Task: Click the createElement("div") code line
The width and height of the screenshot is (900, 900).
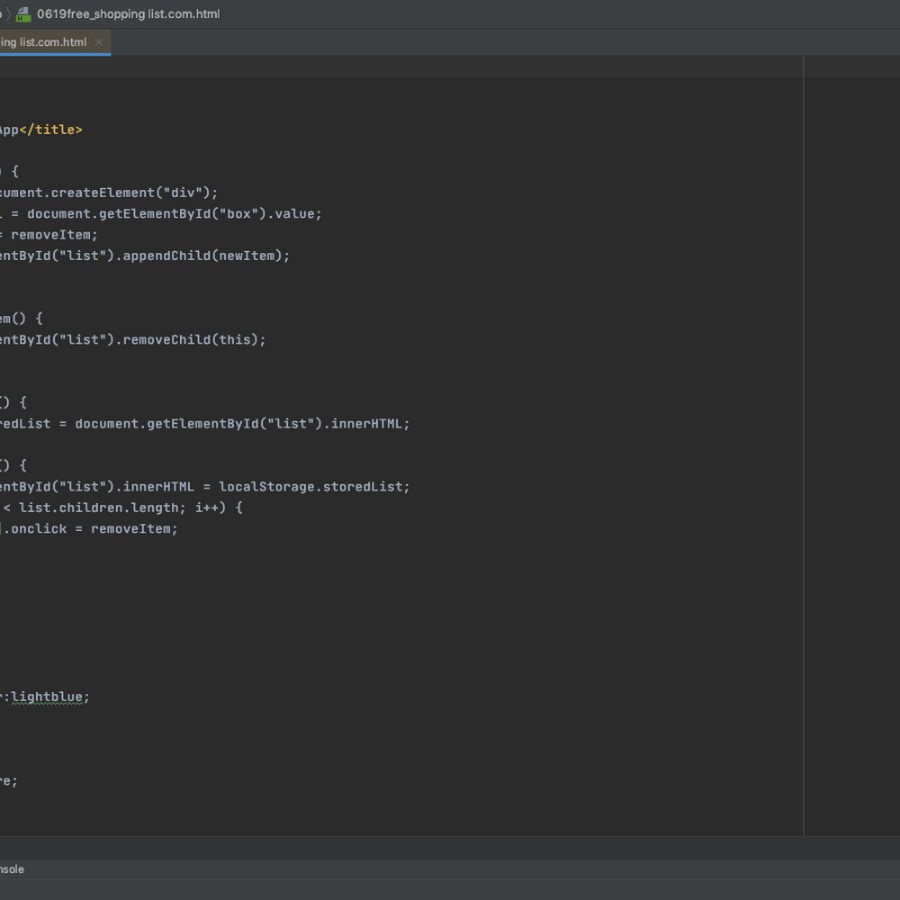Action: 109,193
